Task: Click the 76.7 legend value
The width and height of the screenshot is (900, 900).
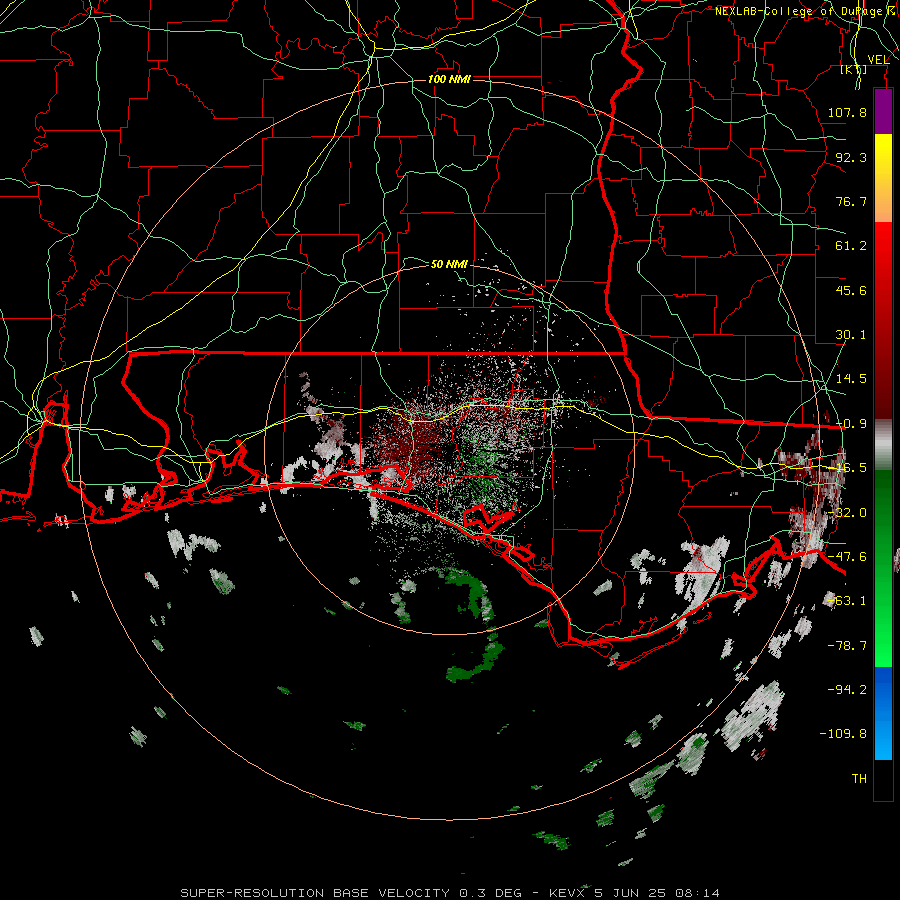Action: pos(851,201)
